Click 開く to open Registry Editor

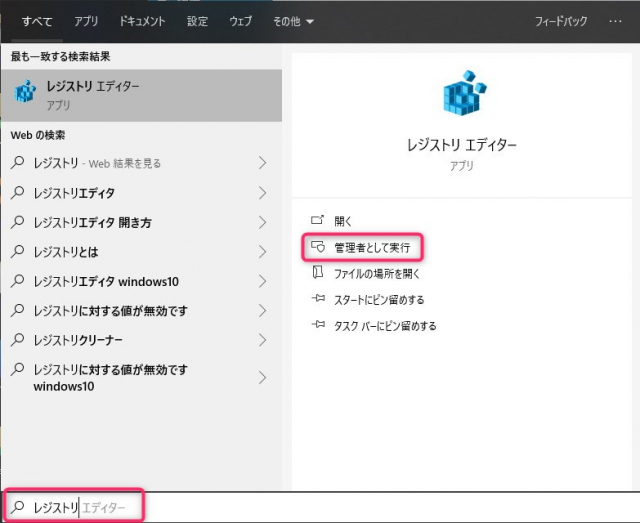click(x=343, y=221)
